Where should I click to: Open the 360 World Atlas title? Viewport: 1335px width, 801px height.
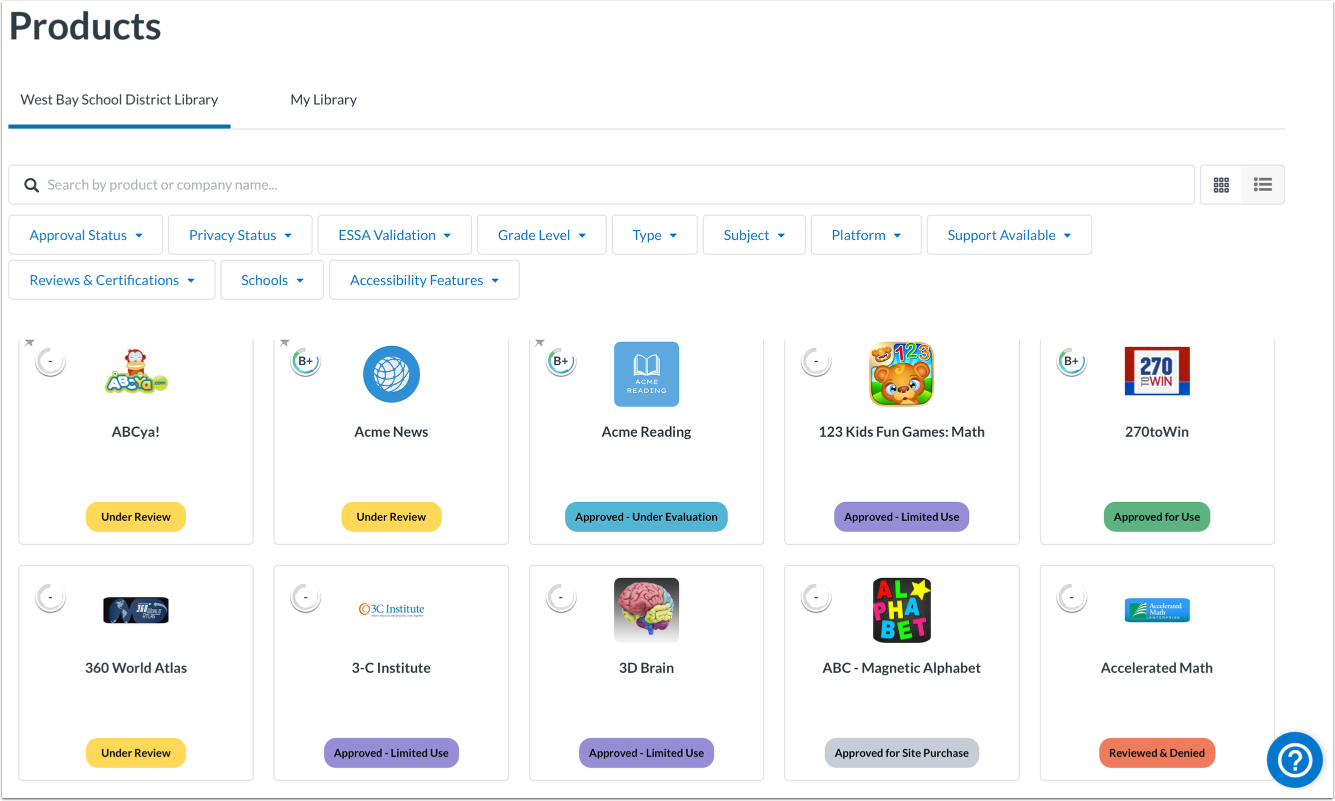click(x=136, y=668)
